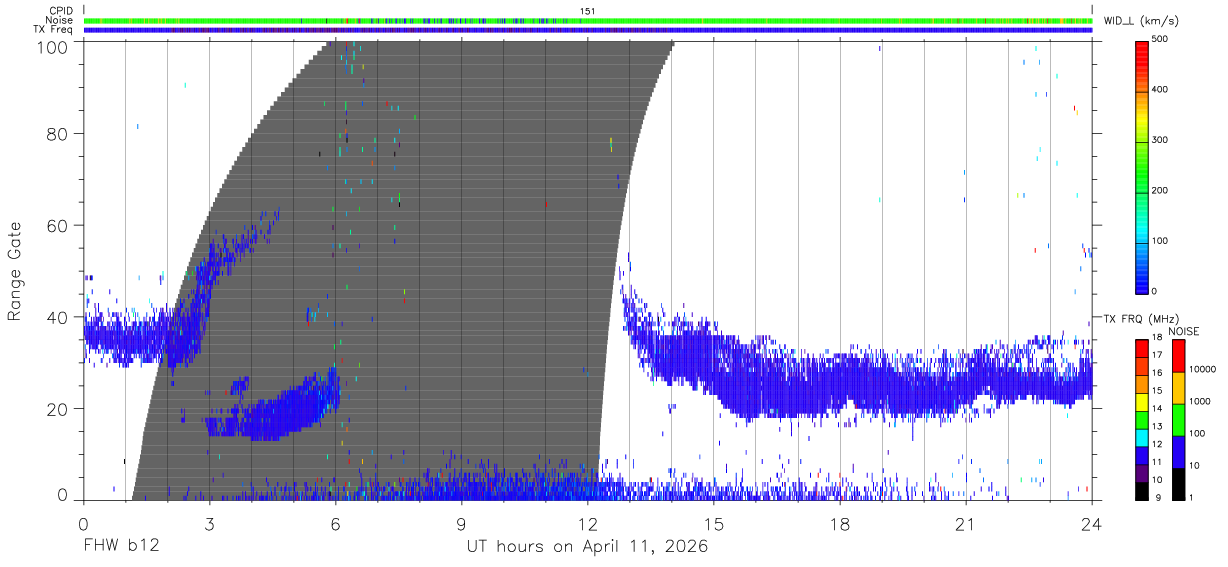Click the CPID value 151
The width and height of the screenshot is (1228, 567).
(x=588, y=11)
